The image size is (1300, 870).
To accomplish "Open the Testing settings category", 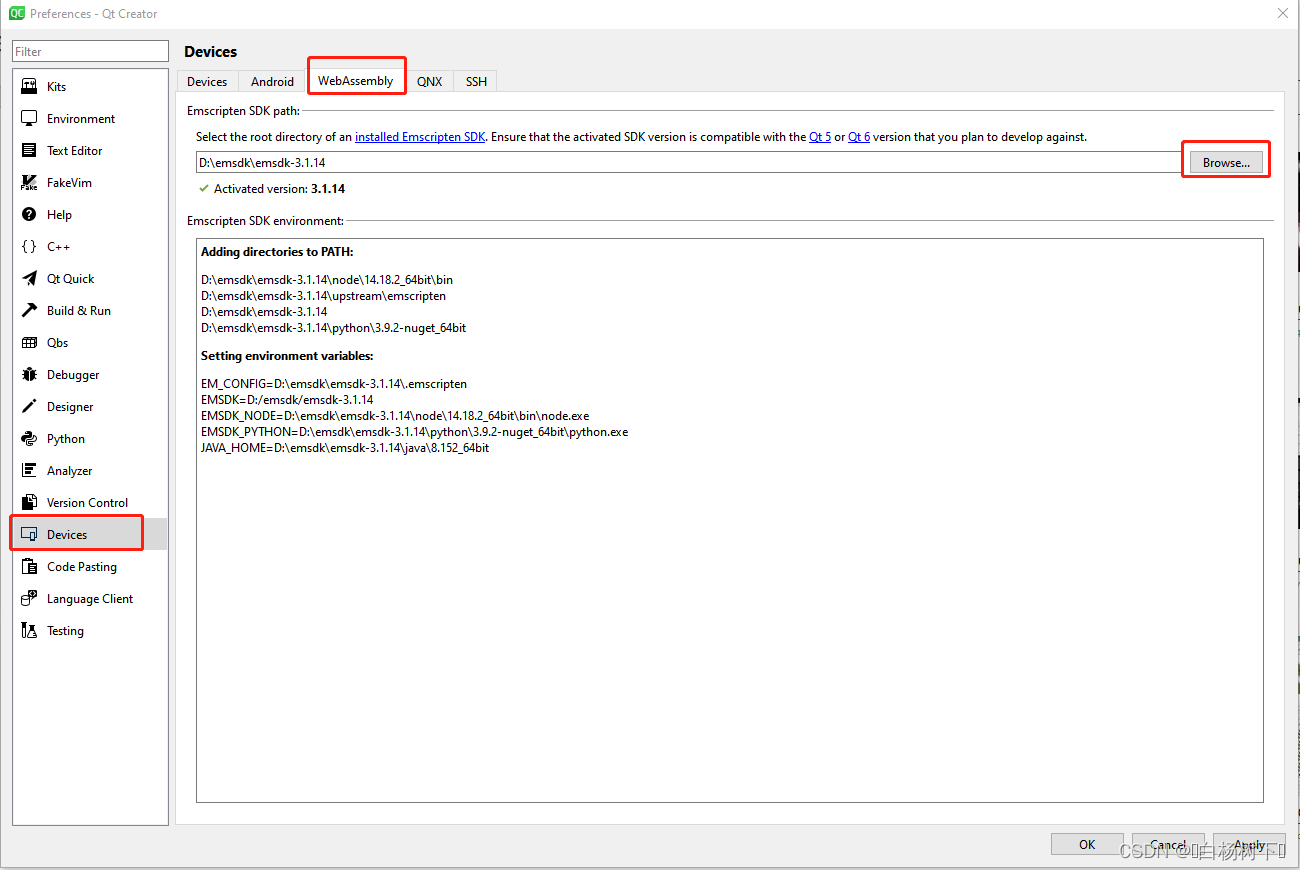I will 65,630.
